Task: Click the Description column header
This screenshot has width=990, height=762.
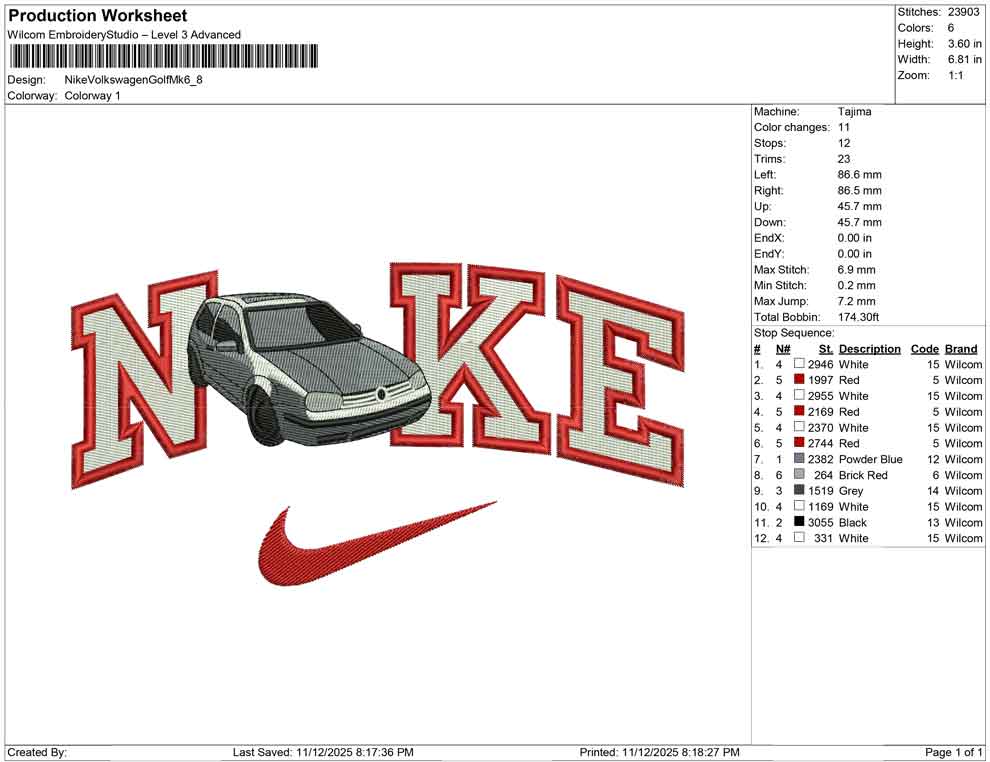Action: tap(869, 348)
